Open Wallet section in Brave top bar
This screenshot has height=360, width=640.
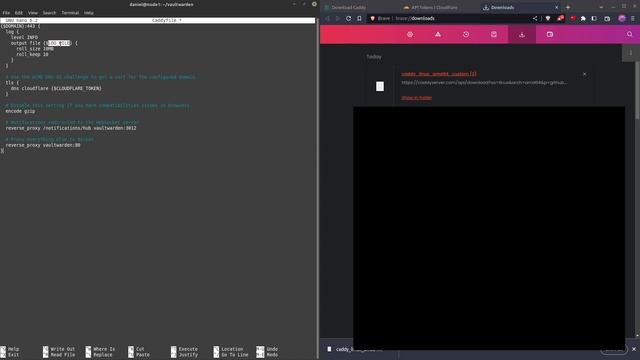click(550, 34)
